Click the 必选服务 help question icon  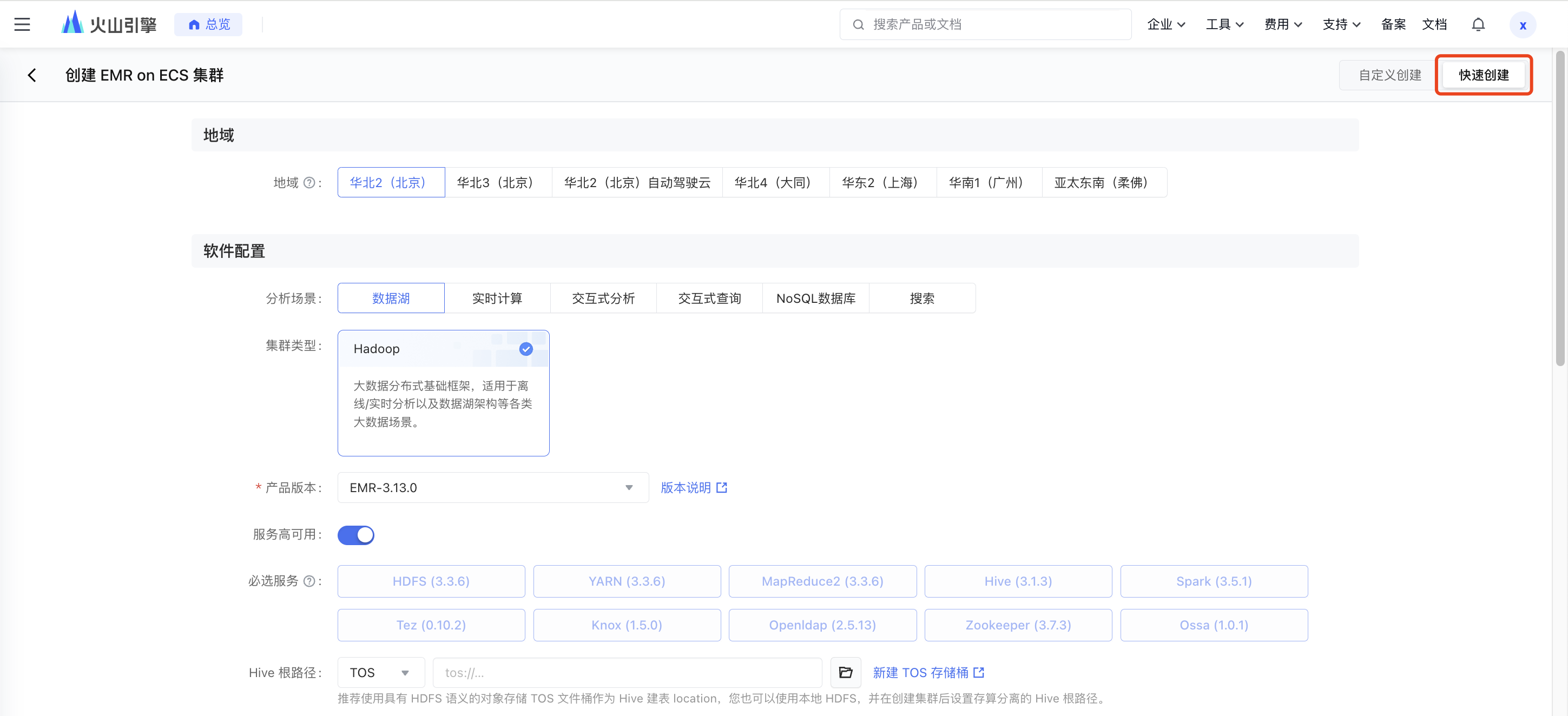[309, 581]
